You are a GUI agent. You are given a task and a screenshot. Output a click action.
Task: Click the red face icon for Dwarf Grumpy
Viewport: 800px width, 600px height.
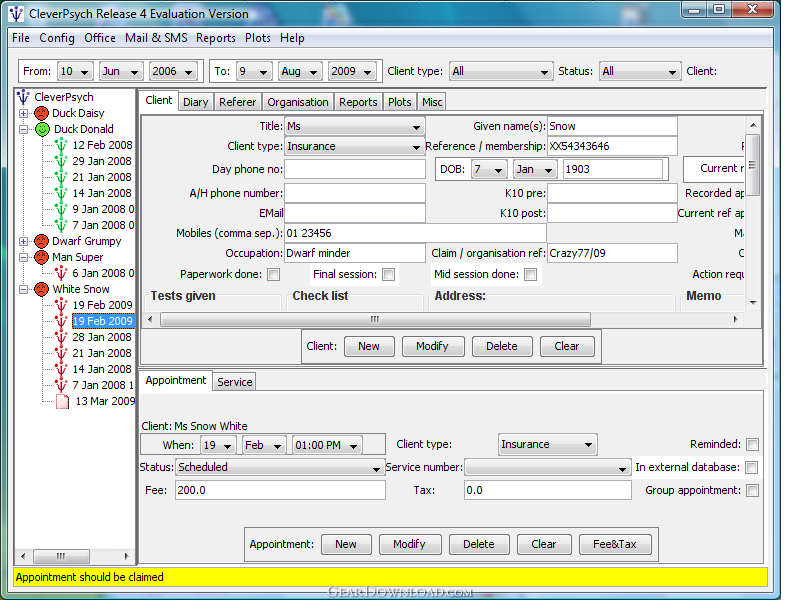[42, 241]
